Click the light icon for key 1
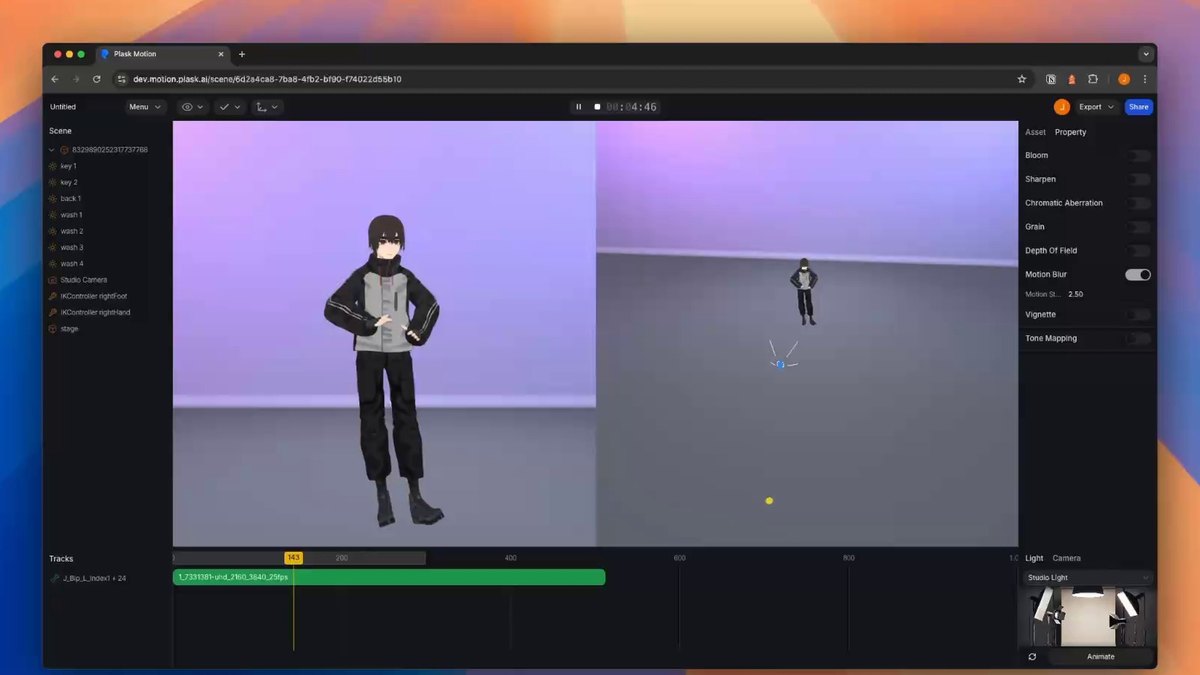Viewport: 1200px width, 675px height. click(x=52, y=166)
